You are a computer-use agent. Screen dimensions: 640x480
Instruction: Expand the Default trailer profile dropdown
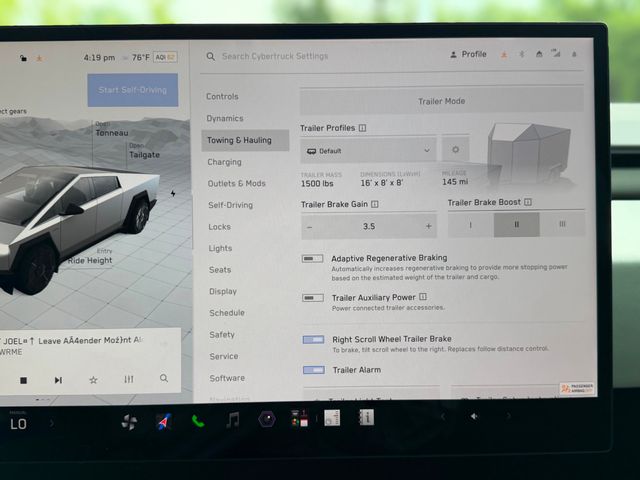[369, 151]
